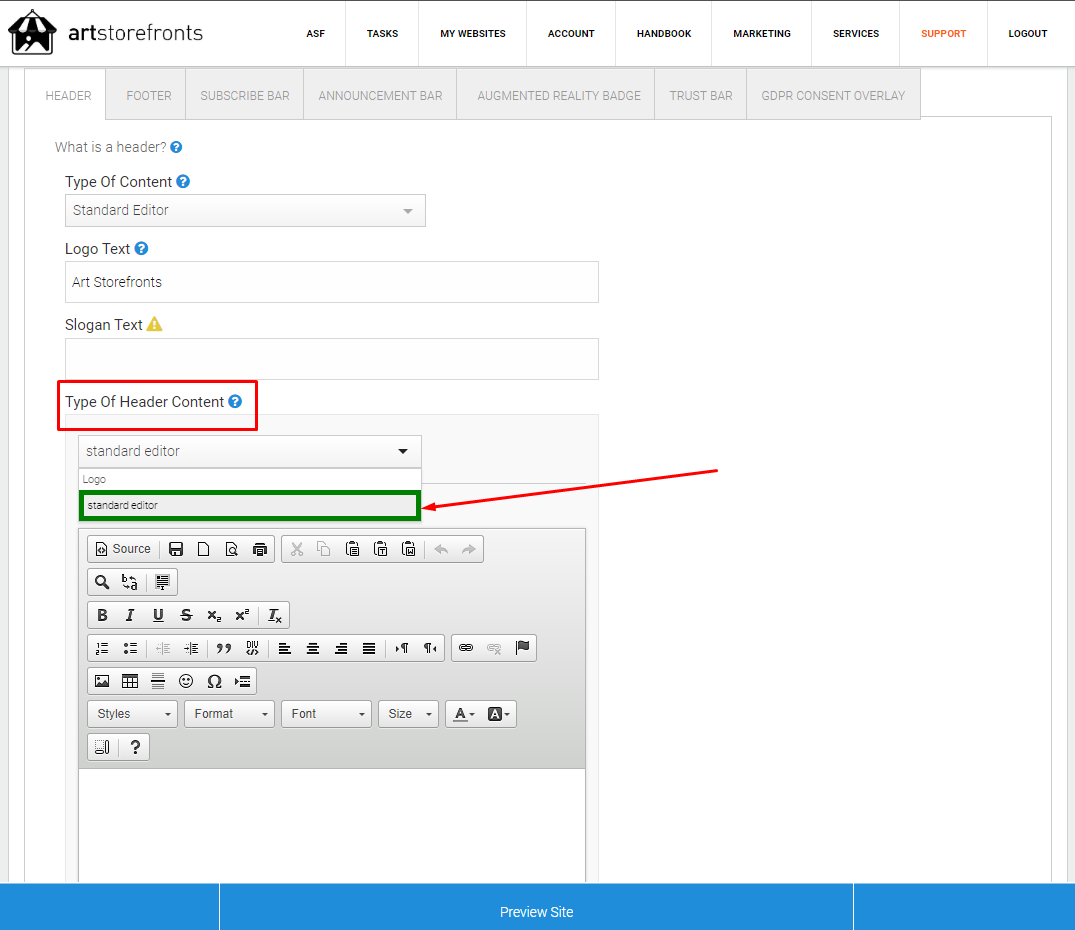Toggle Strikethrough formatting
Image resolution: width=1075 pixels, height=930 pixels.
tap(186, 615)
